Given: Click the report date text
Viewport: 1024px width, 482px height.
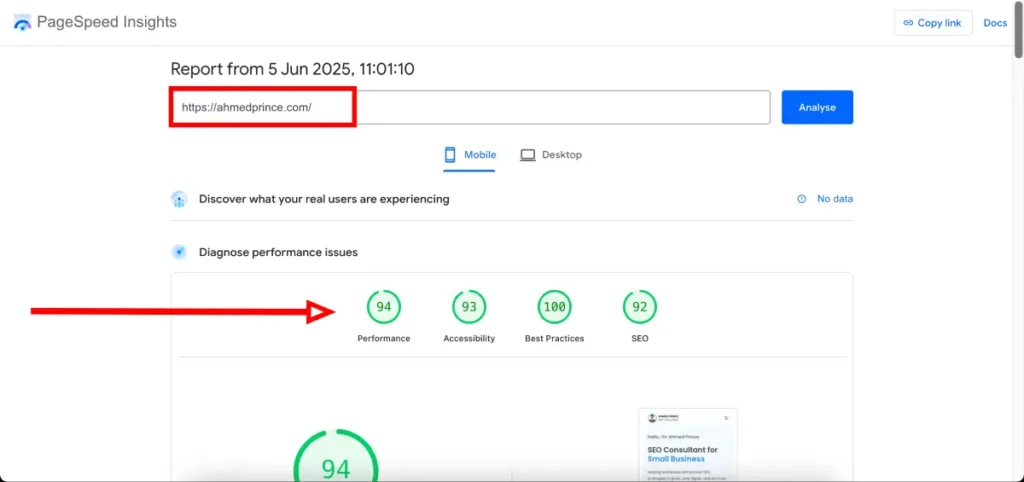Looking at the screenshot, I should pos(293,69).
